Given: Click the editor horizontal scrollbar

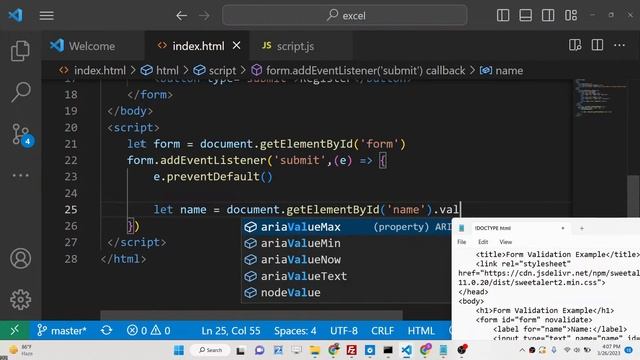Looking at the screenshot, I should coord(251,316).
